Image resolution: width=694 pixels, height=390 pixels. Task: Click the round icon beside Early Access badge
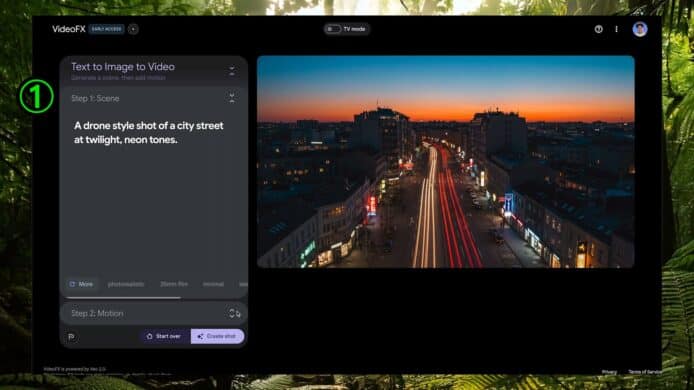[133, 29]
